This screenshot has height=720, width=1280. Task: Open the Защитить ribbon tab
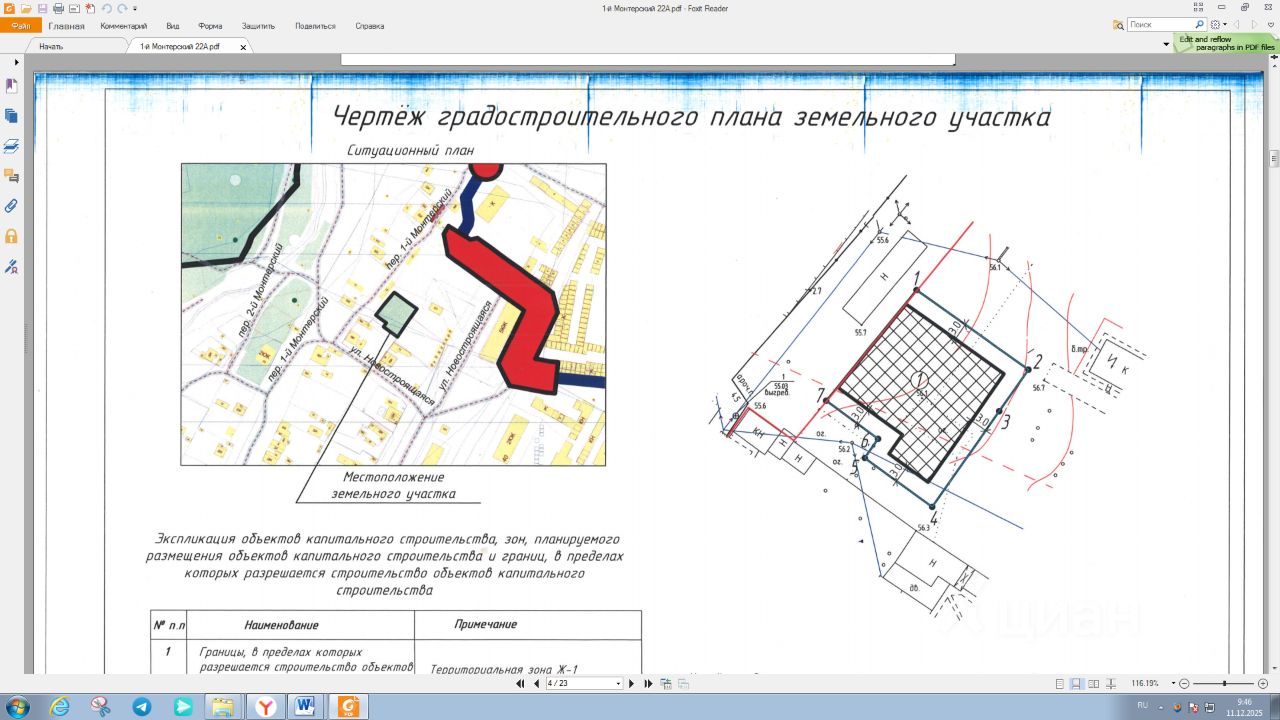[x=259, y=26]
